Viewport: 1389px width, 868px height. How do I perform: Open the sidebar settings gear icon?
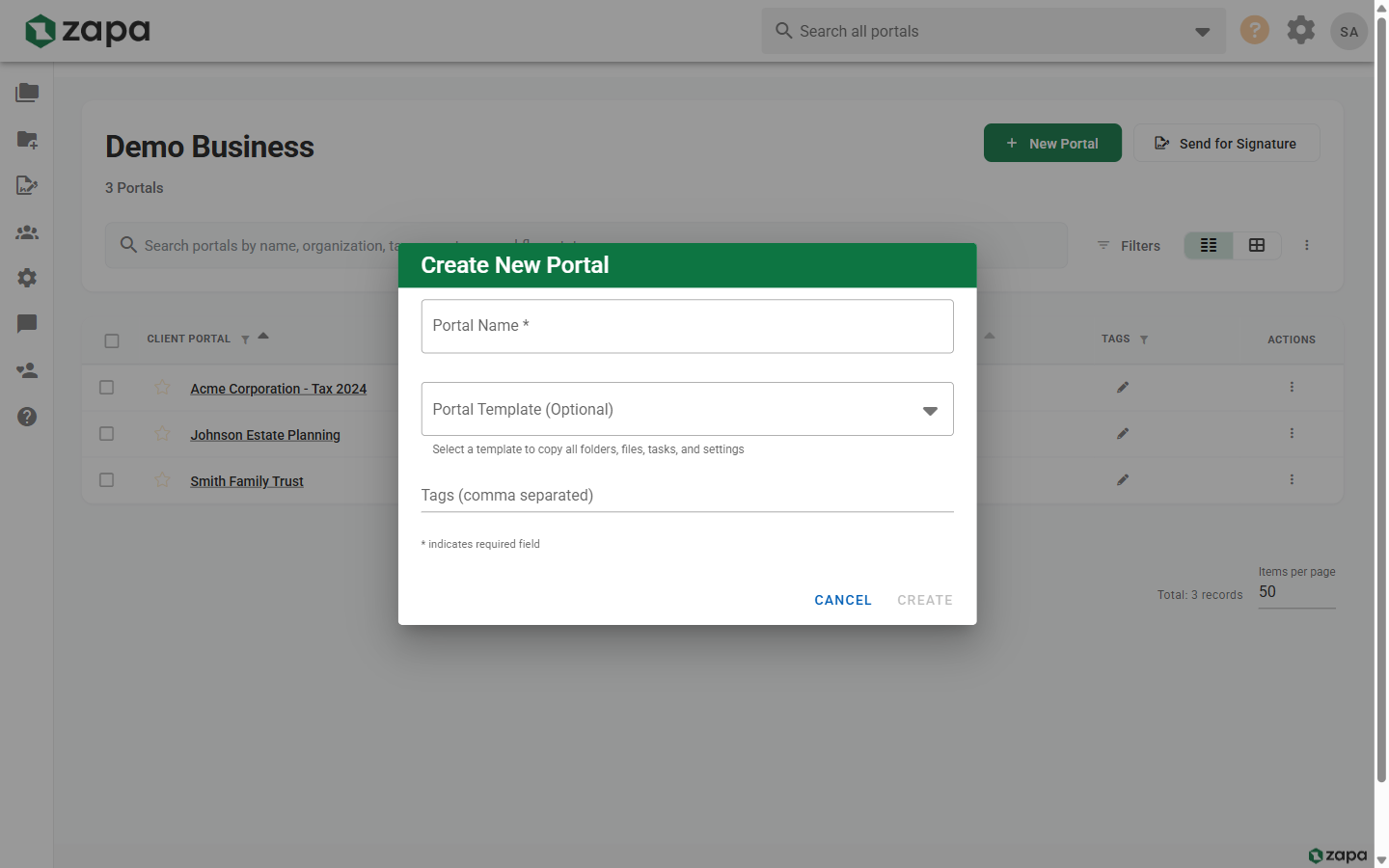[x=27, y=278]
